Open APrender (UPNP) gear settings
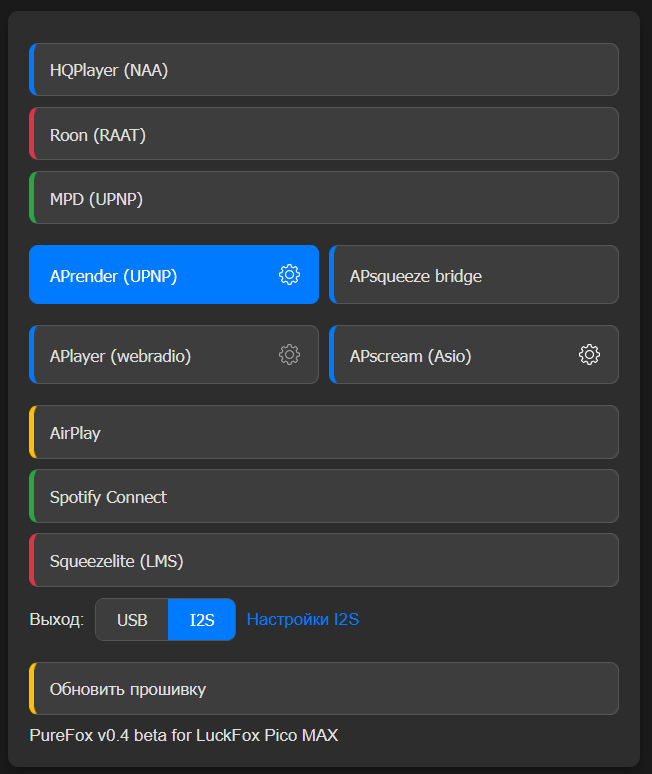The height and width of the screenshot is (774, 652). 289,275
